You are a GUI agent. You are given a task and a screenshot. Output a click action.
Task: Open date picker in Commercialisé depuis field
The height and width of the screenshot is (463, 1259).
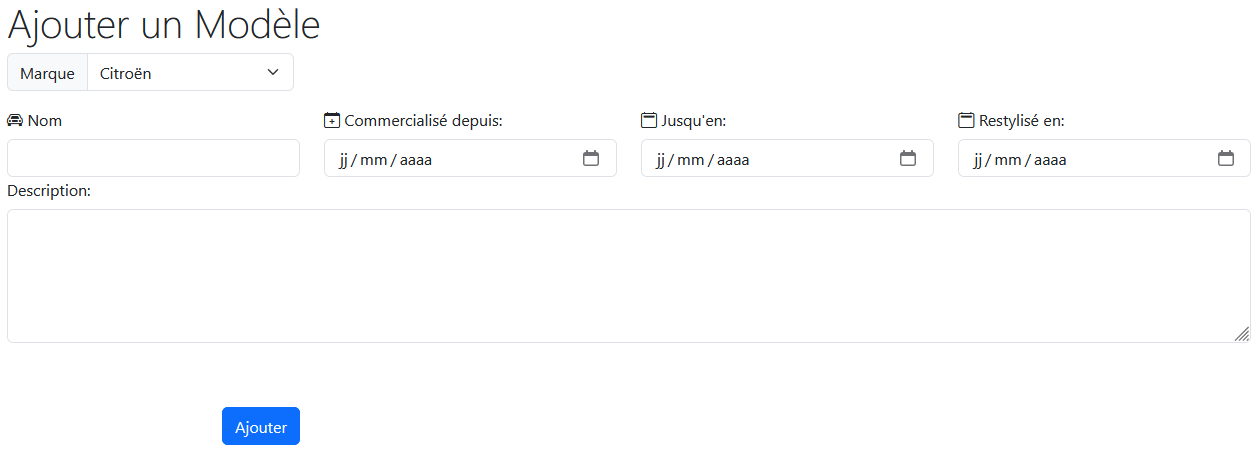click(x=591, y=158)
